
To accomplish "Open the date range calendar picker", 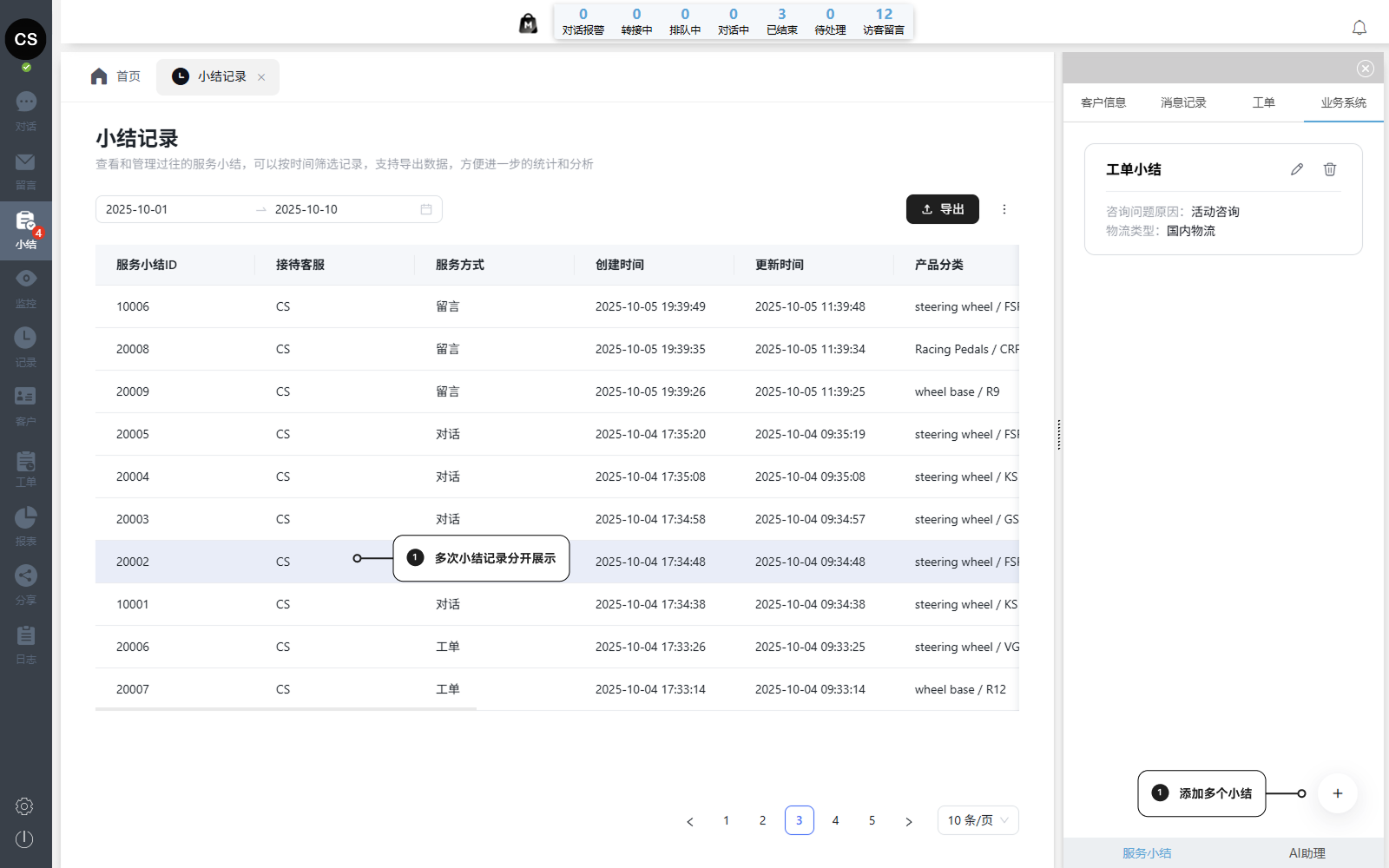I will (x=426, y=209).
